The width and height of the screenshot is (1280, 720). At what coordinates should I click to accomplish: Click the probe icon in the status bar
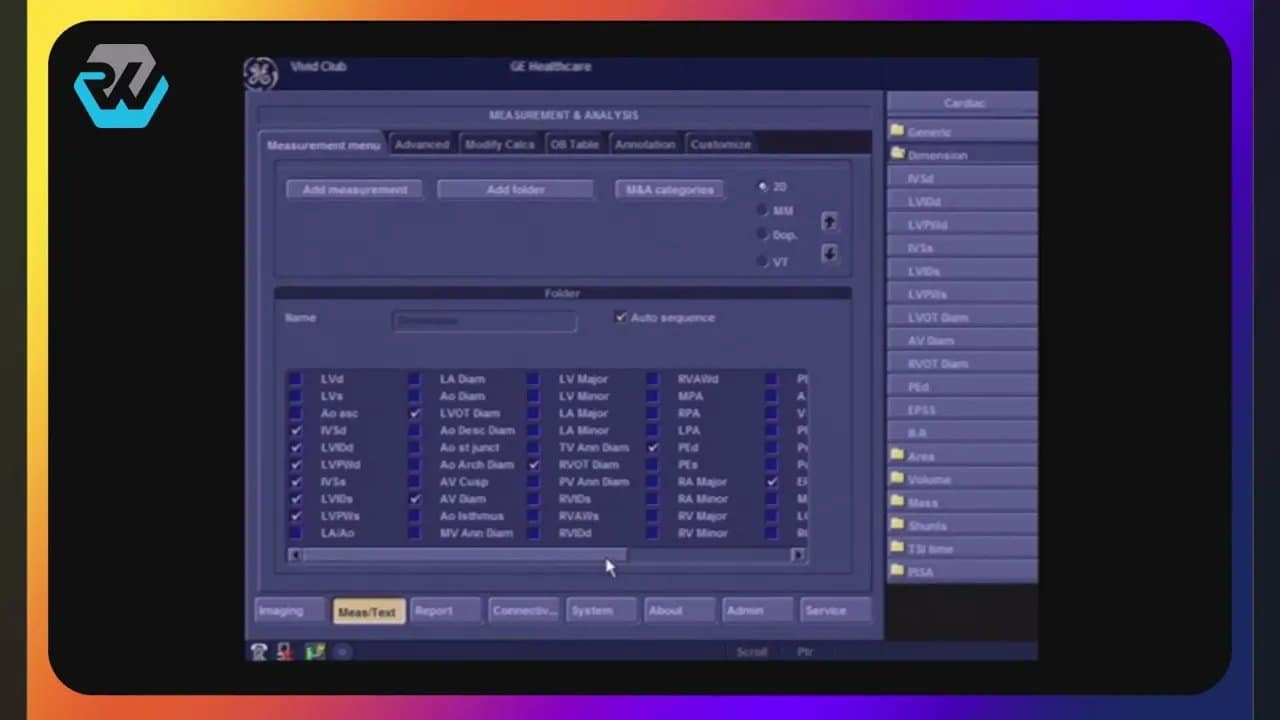257,651
